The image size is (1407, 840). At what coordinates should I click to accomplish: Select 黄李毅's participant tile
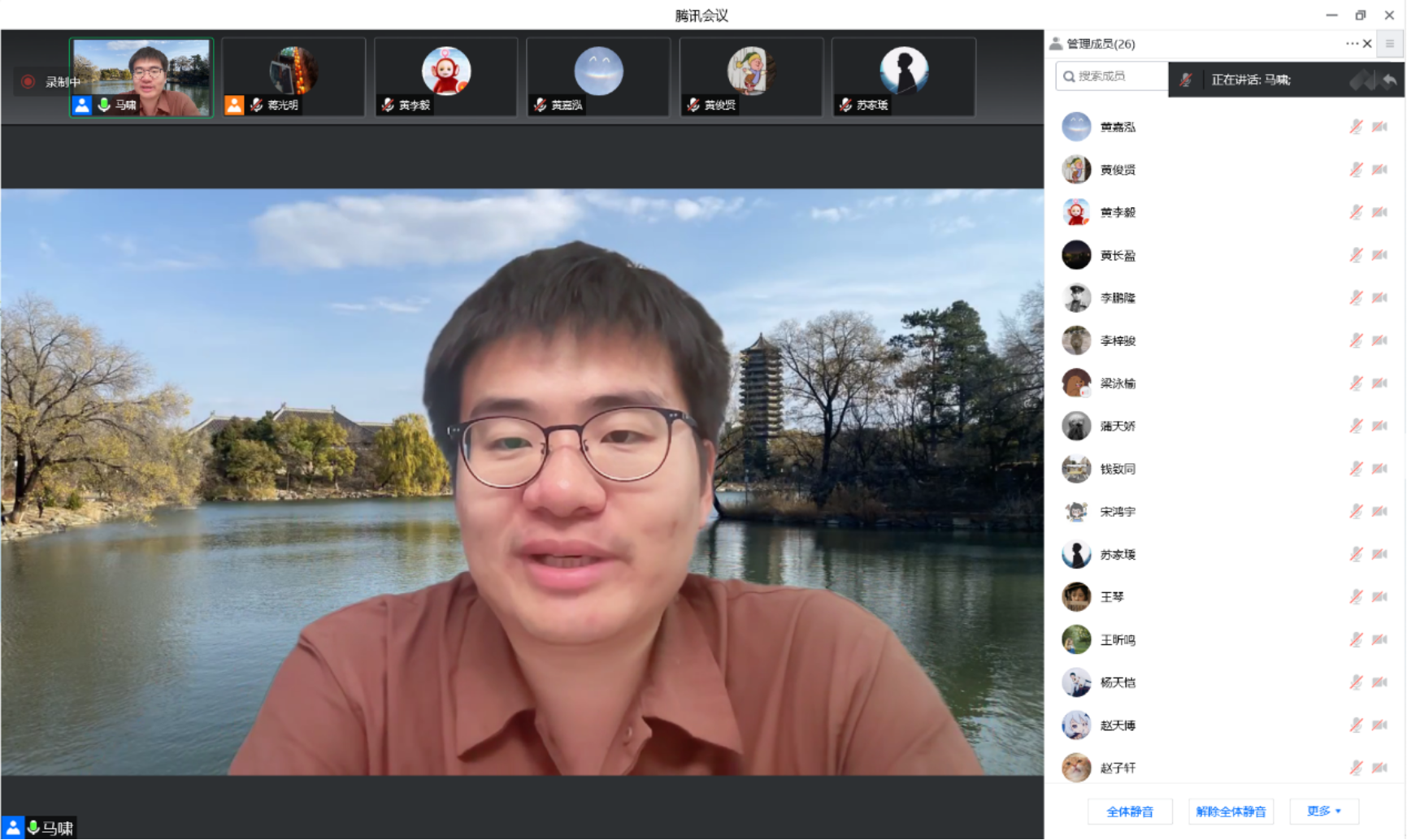pyautogui.click(x=445, y=76)
